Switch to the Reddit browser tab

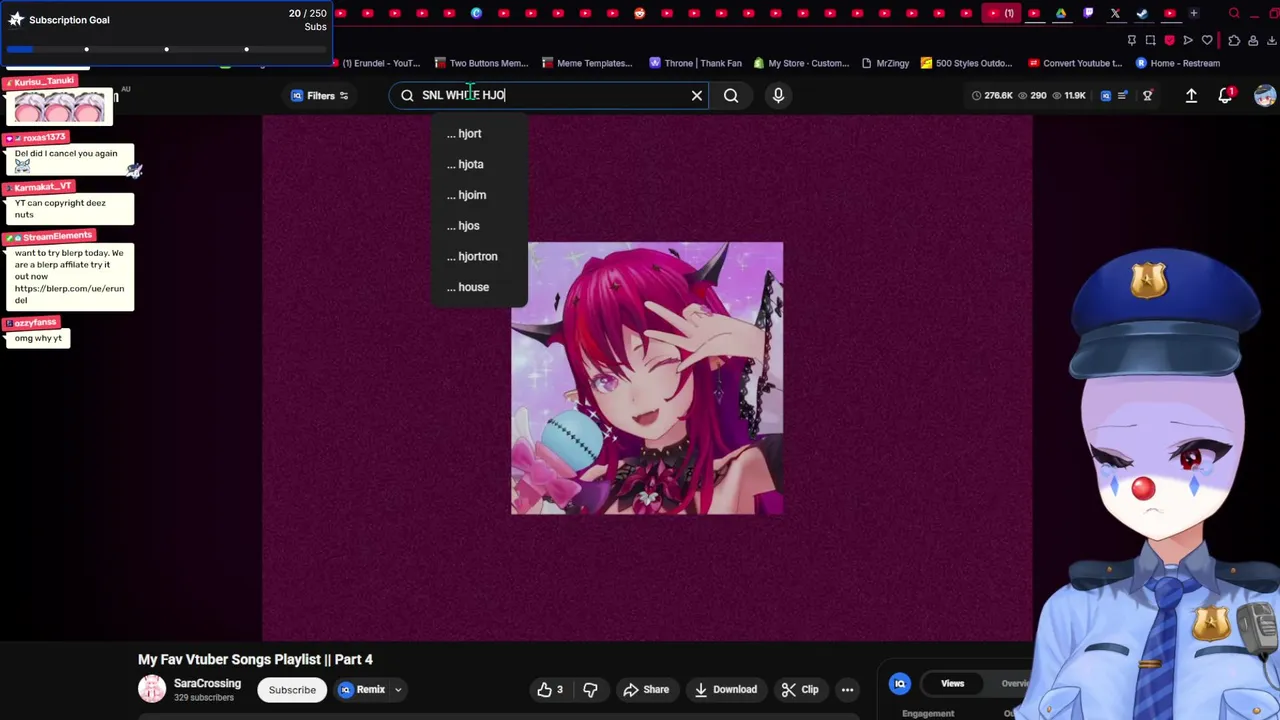pyautogui.click(x=640, y=13)
